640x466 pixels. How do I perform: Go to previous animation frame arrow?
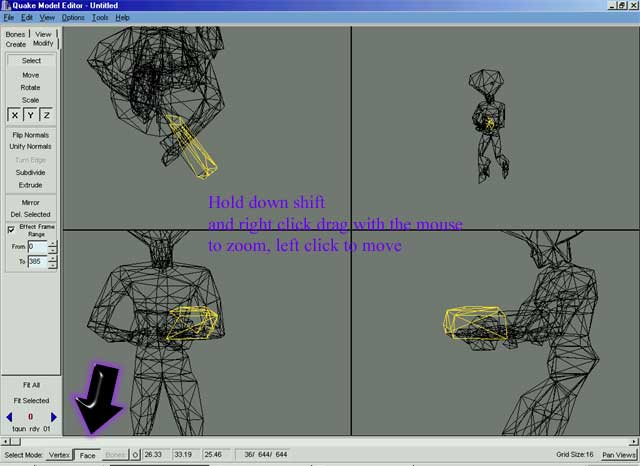click(10, 416)
